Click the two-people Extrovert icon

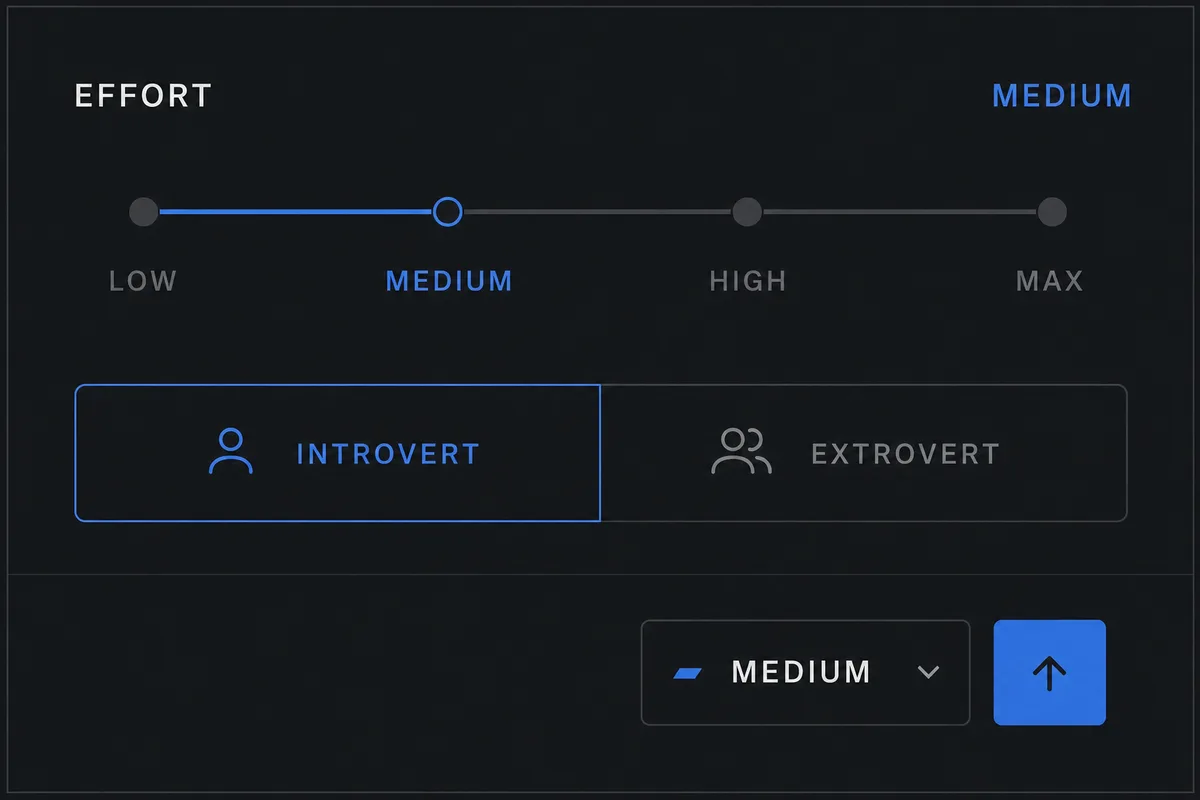(742, 451)
